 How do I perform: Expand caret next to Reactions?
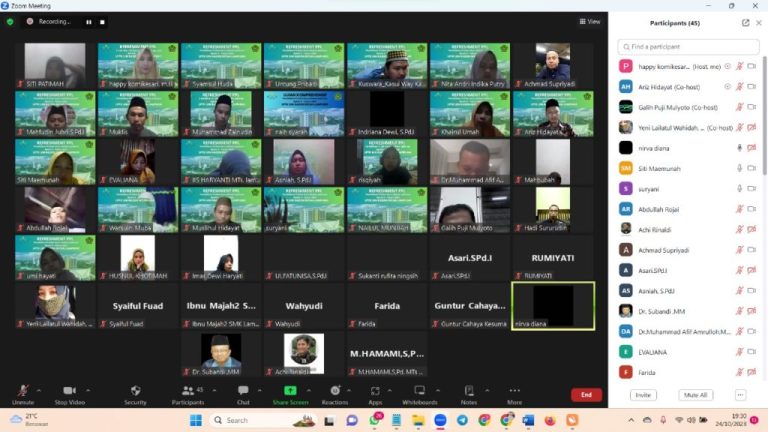tap(349, 390)
